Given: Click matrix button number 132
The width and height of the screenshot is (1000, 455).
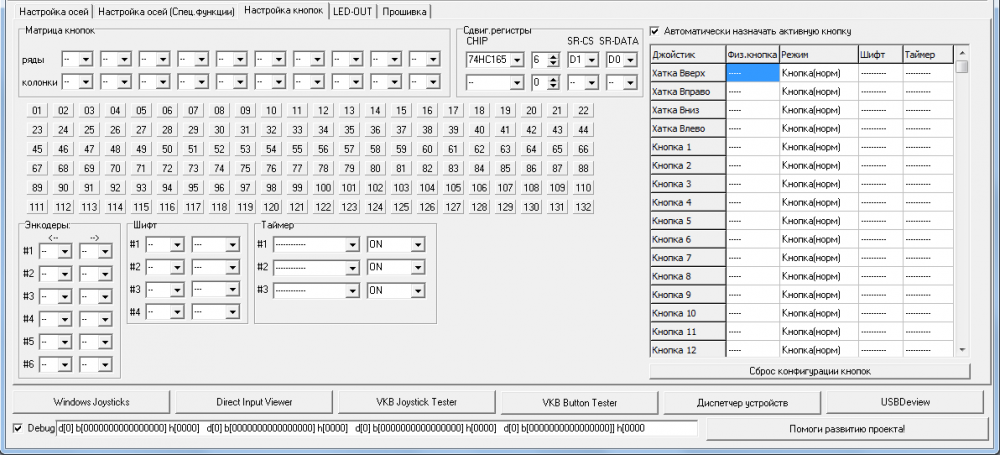Looking at the screenshot, I should pos(583,207).
